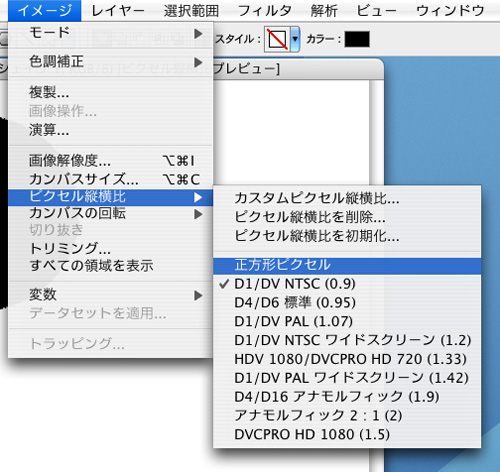Select DVCPRO HD 1080 (1.5) ratio
This screenshot has height=472, width=500.
(x=347, y=434)
